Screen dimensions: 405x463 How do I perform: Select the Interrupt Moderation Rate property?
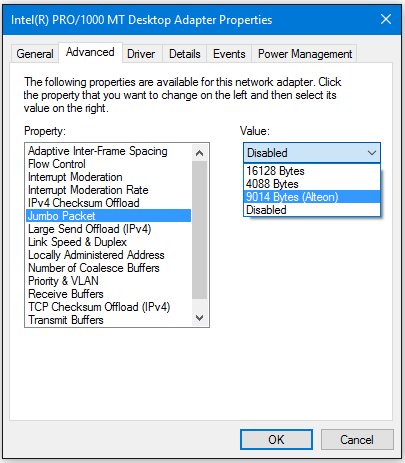(108, 190)
